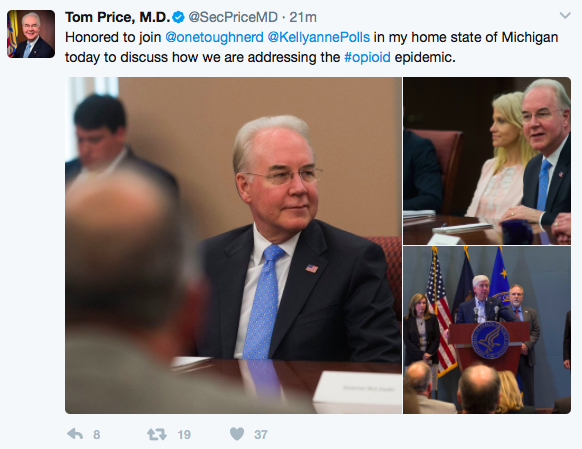Image resolution: width=582 pixels, height=449 pixels.
Task: Open the top-right photo with the blonde woman
Action: tap(487, 161)
